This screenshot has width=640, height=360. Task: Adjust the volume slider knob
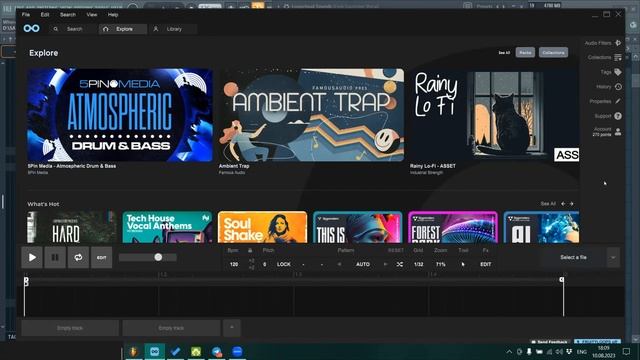pos(158,257)
